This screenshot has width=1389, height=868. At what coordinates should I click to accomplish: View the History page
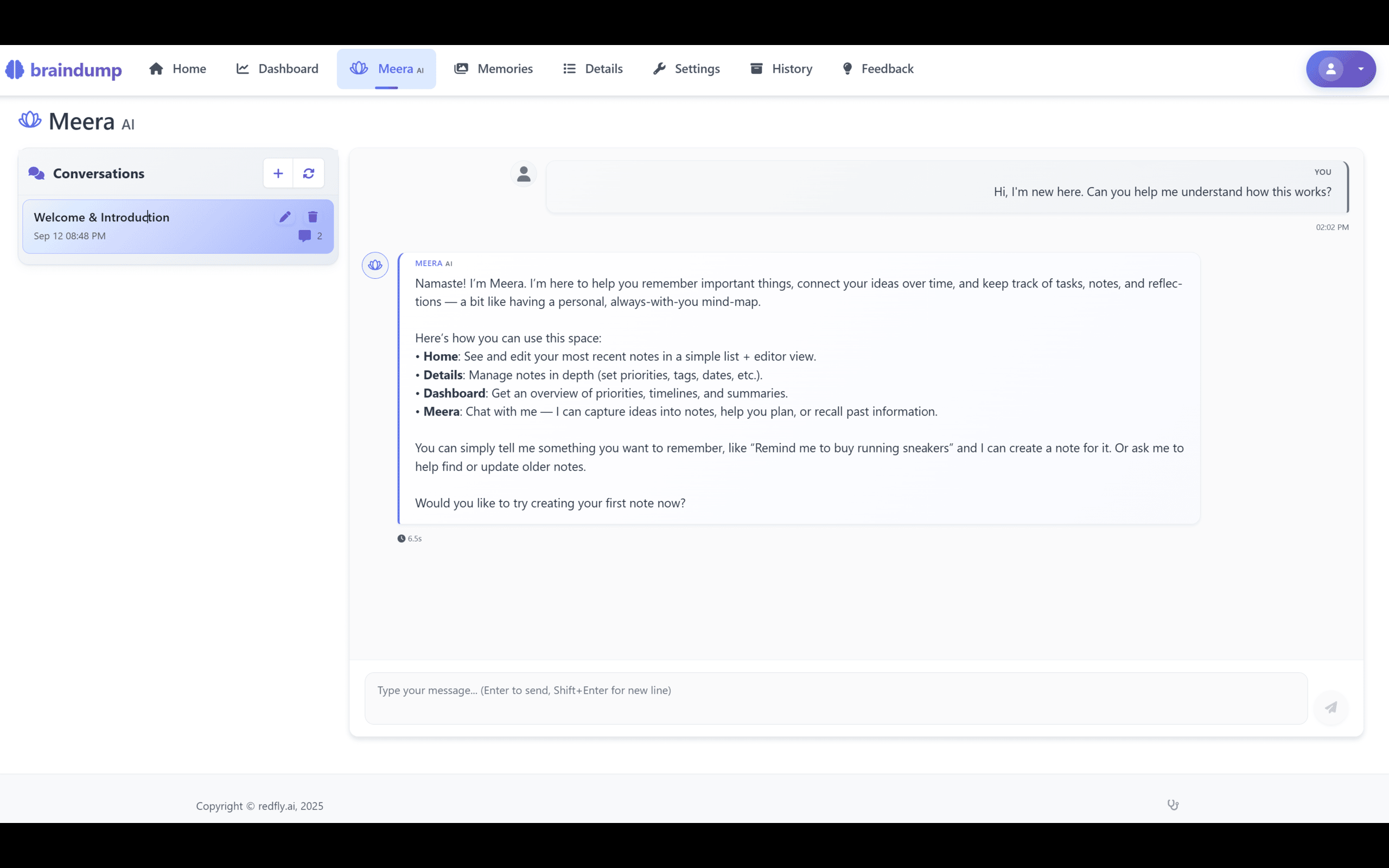781,69
